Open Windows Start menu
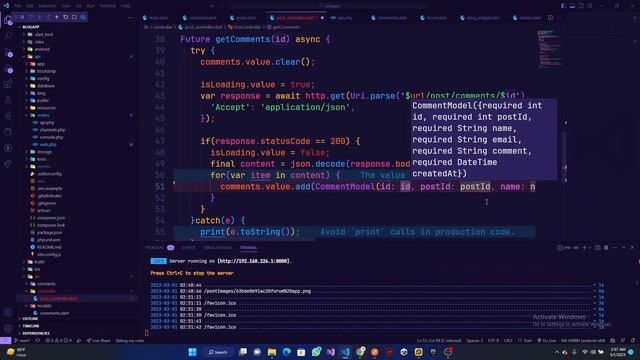 coord(192,352)
